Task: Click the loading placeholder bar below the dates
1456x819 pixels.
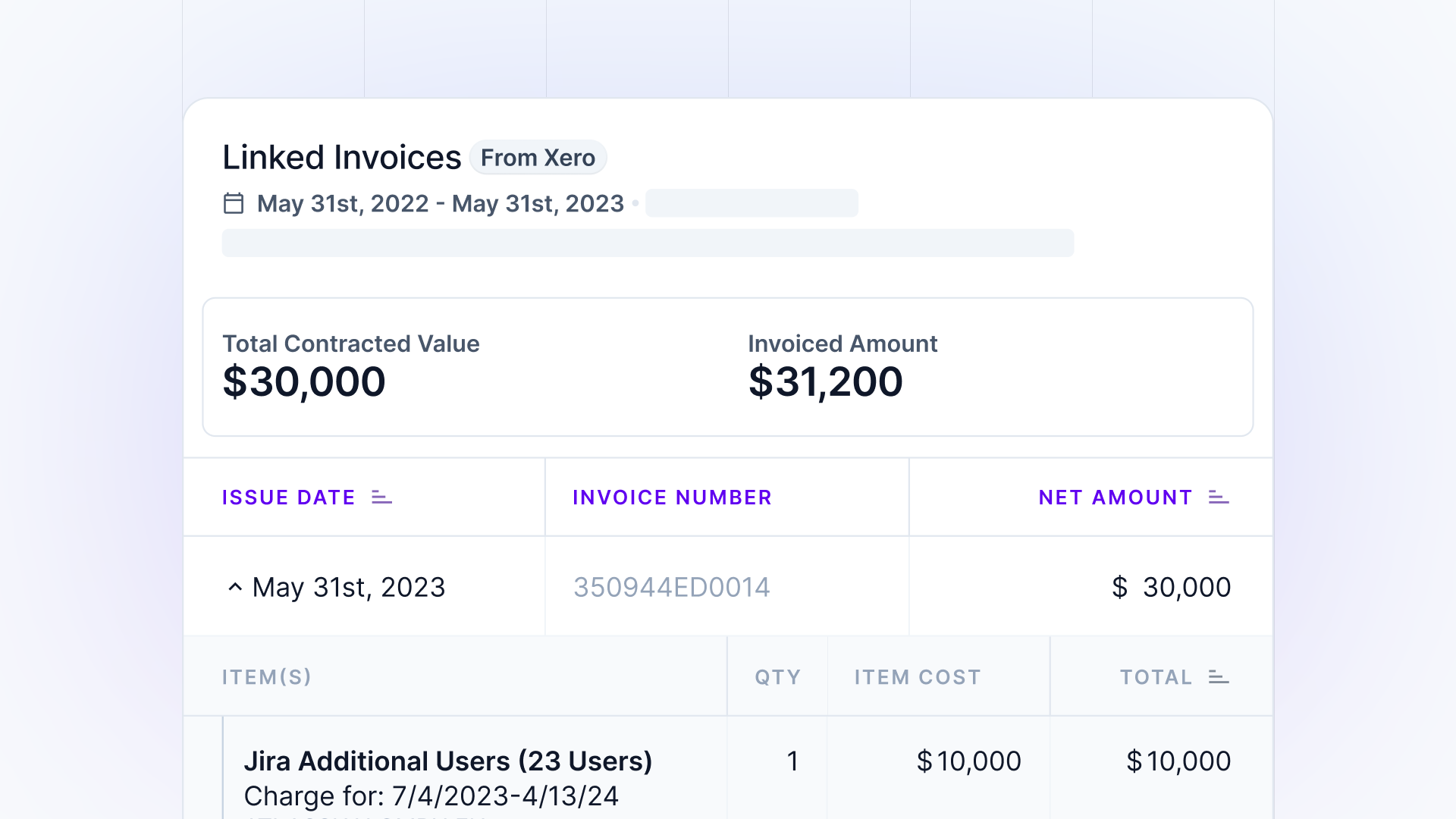Action: (x=647, y=243)
